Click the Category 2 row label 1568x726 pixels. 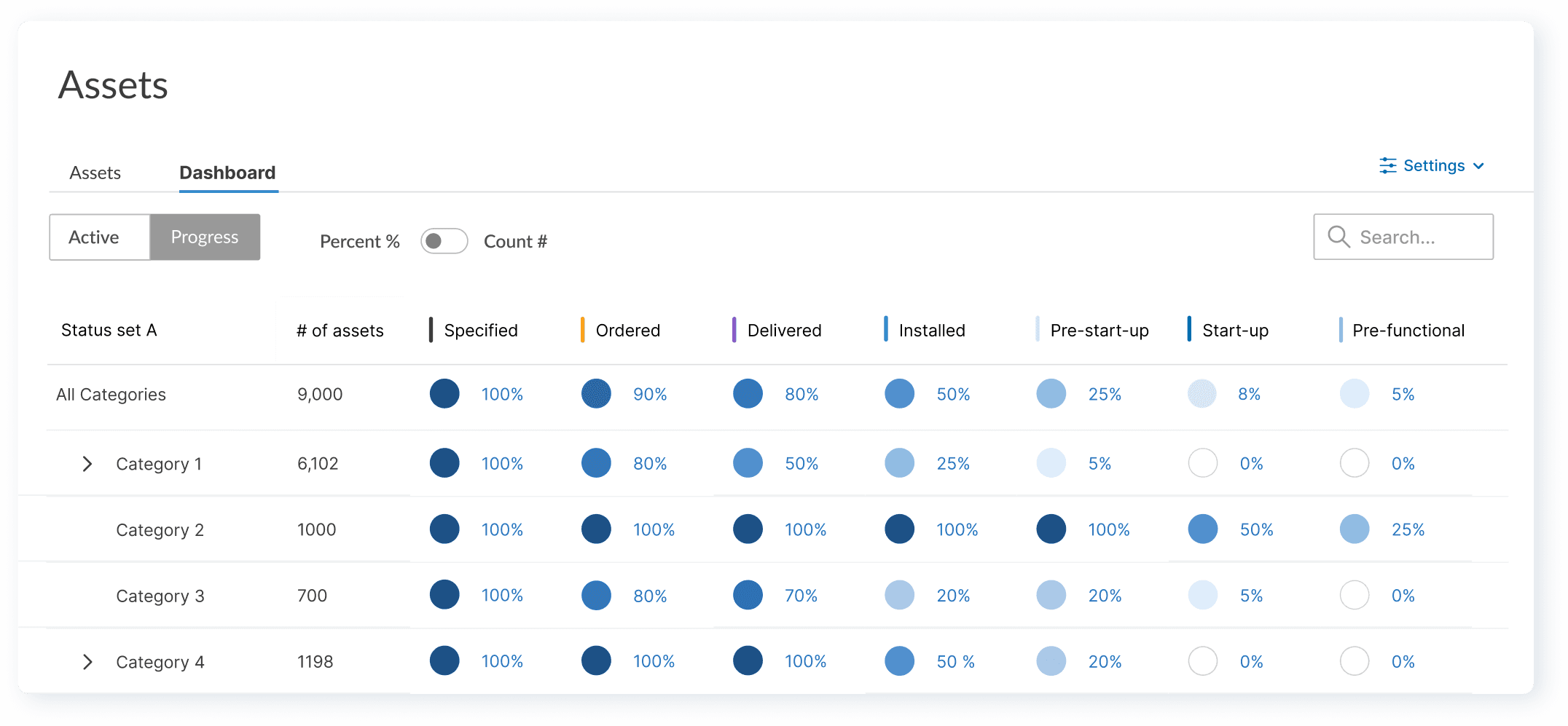point(160,530)
